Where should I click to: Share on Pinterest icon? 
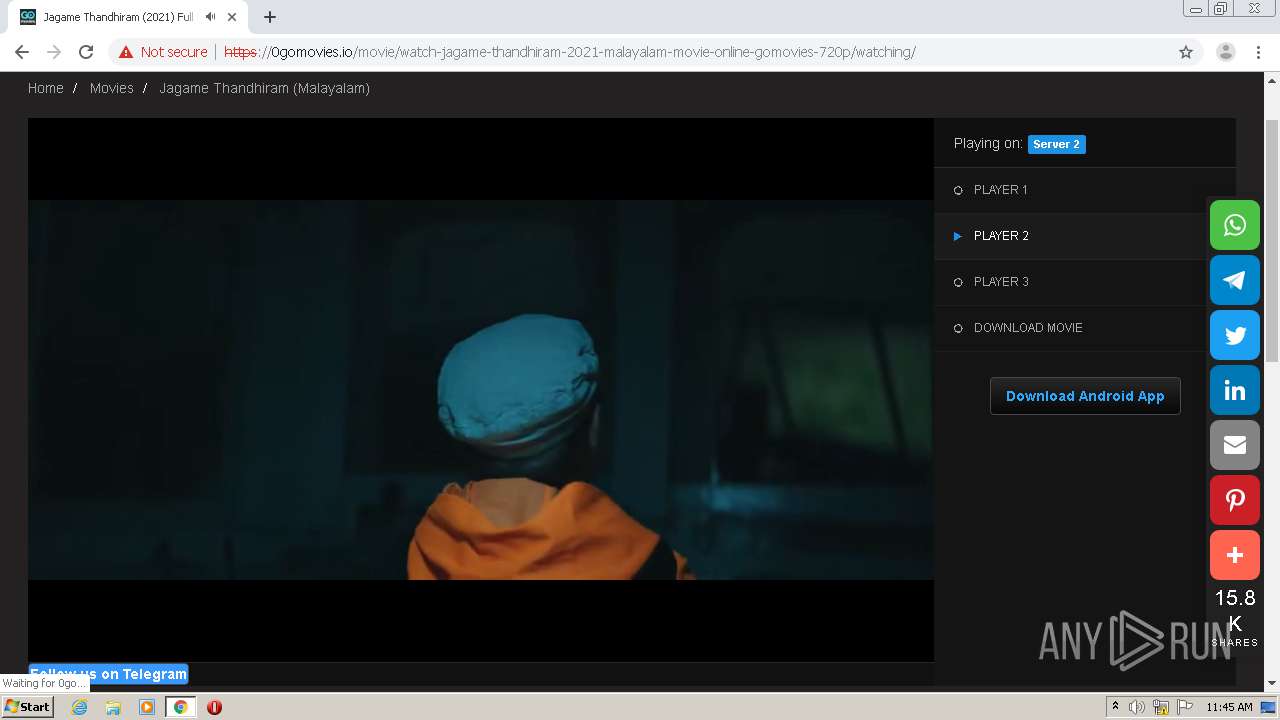click(x=1235, y=500)
